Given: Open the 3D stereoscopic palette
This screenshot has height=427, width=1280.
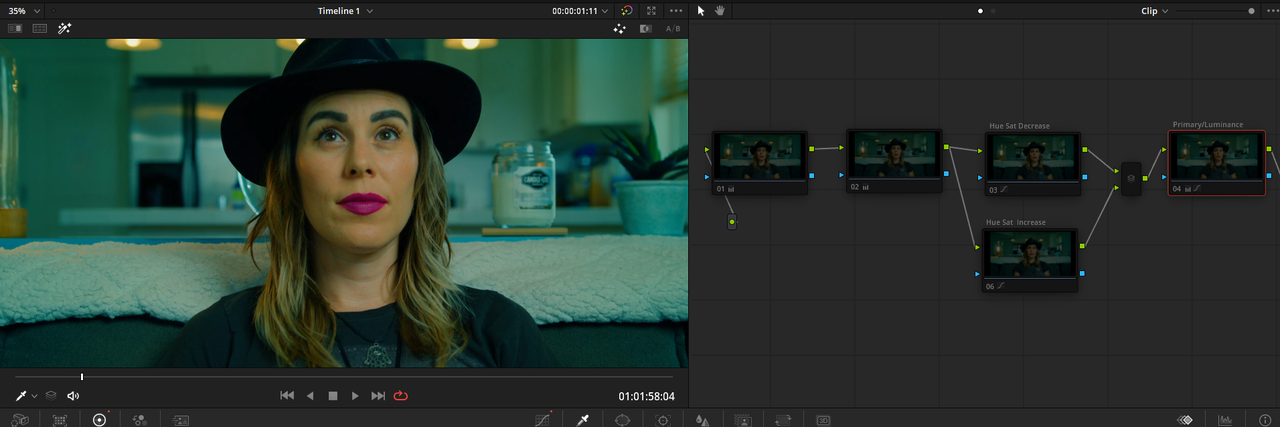Looking at the screenshot, I should 823,420.
